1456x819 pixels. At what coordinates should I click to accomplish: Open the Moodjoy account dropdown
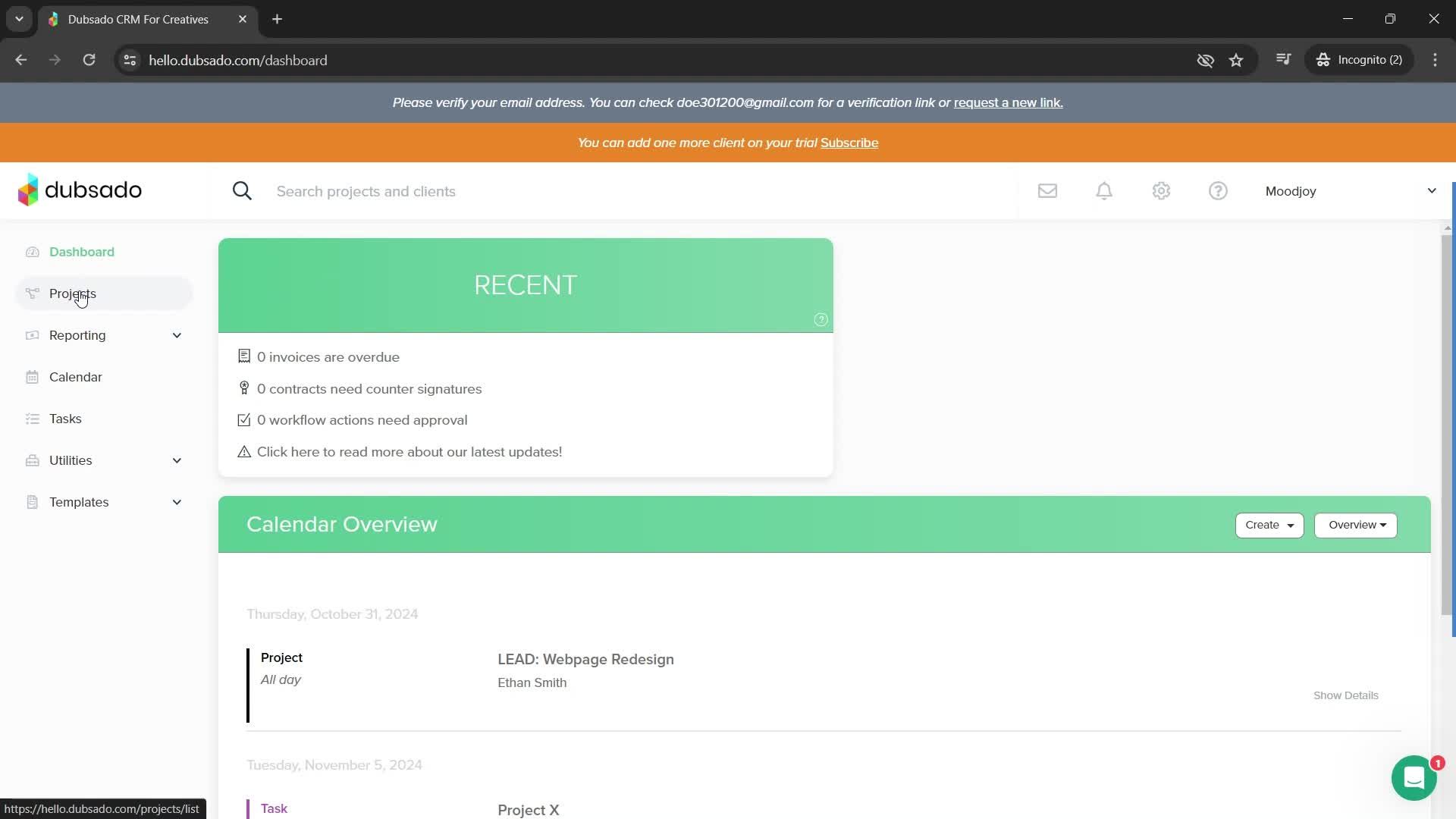[x=1350, y=191]
